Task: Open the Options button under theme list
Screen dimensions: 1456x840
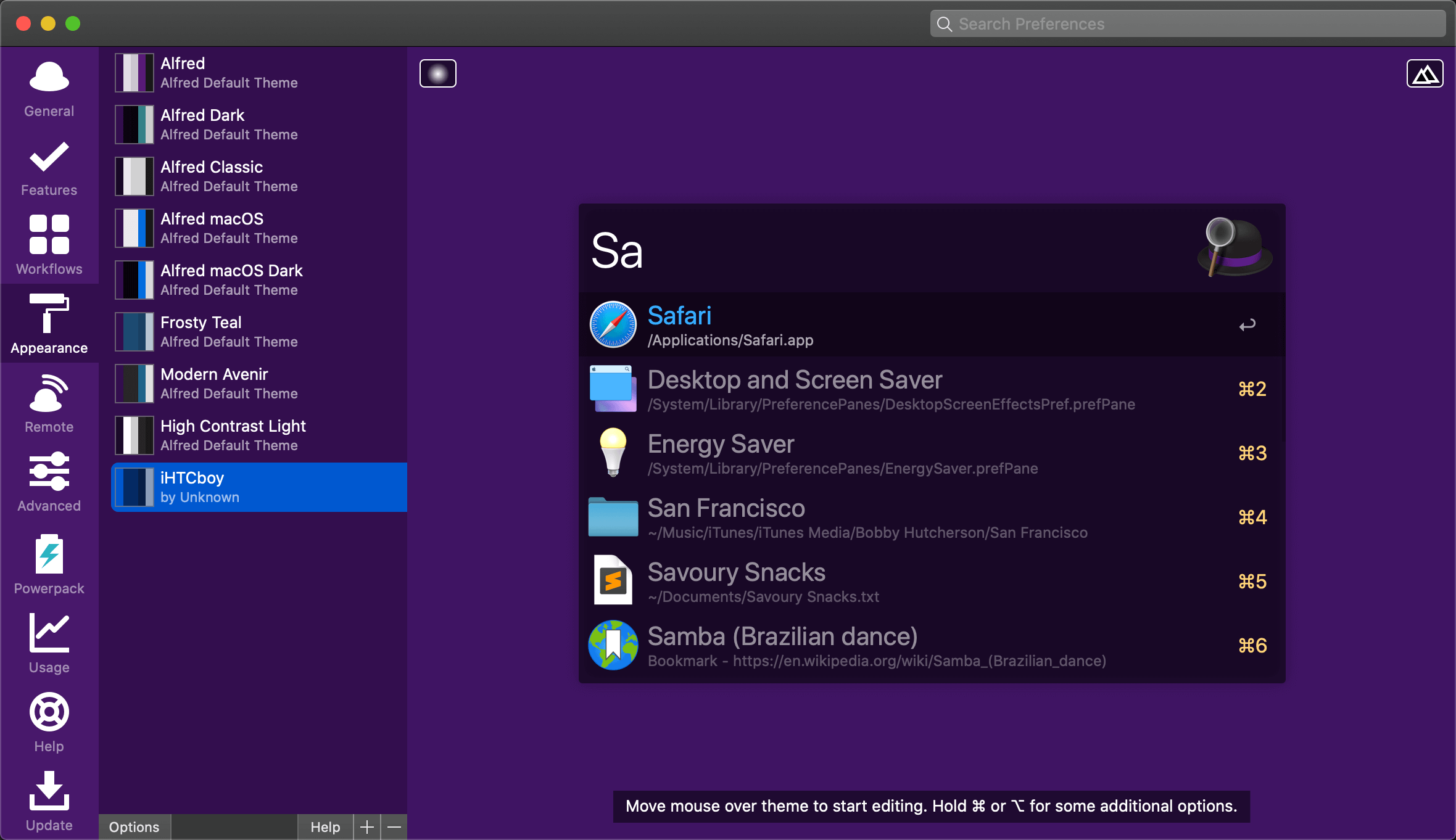Action: 134,826
